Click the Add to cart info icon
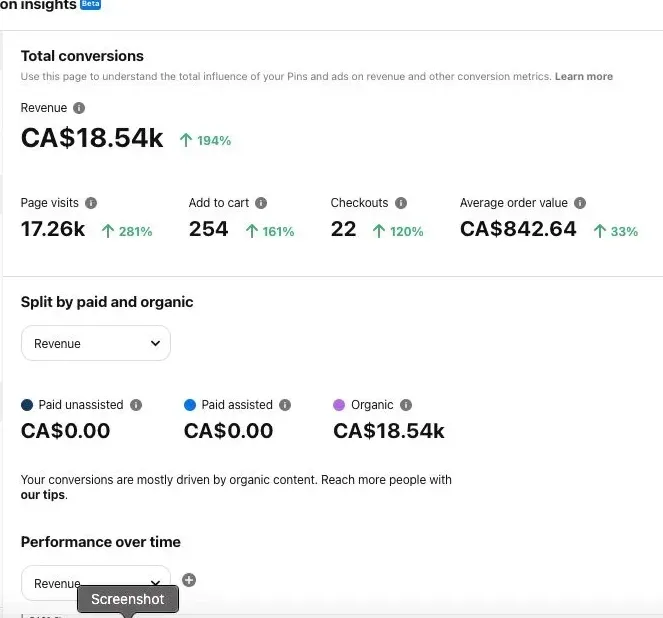 [x=261, y=203]
